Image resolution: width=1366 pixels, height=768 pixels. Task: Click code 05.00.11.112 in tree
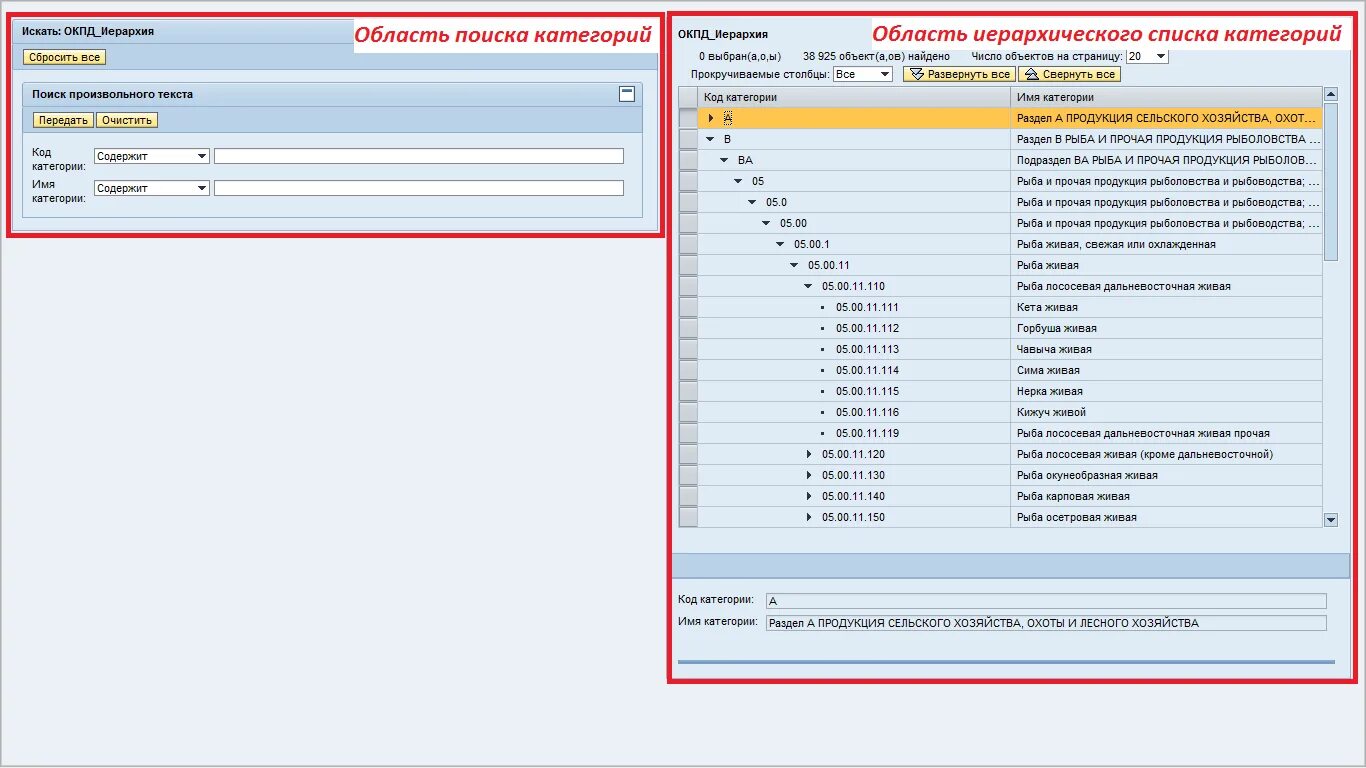click(867, 328)
